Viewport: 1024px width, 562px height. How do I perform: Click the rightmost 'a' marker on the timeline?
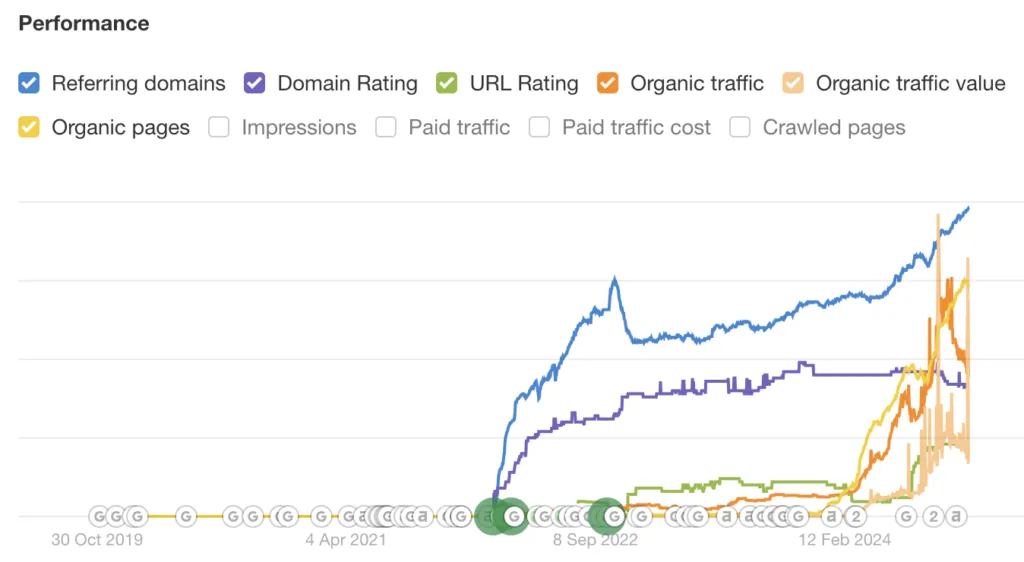click(x=956, y=516)
